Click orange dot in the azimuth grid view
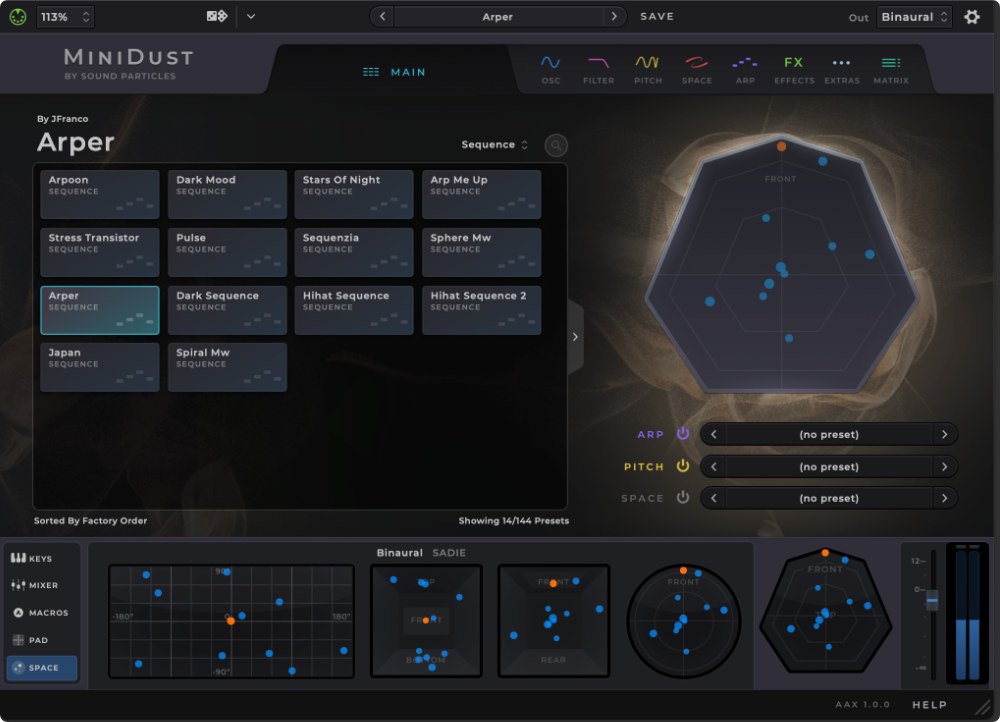This screenshot has height=722, width=1000. [x=231, y=621]
